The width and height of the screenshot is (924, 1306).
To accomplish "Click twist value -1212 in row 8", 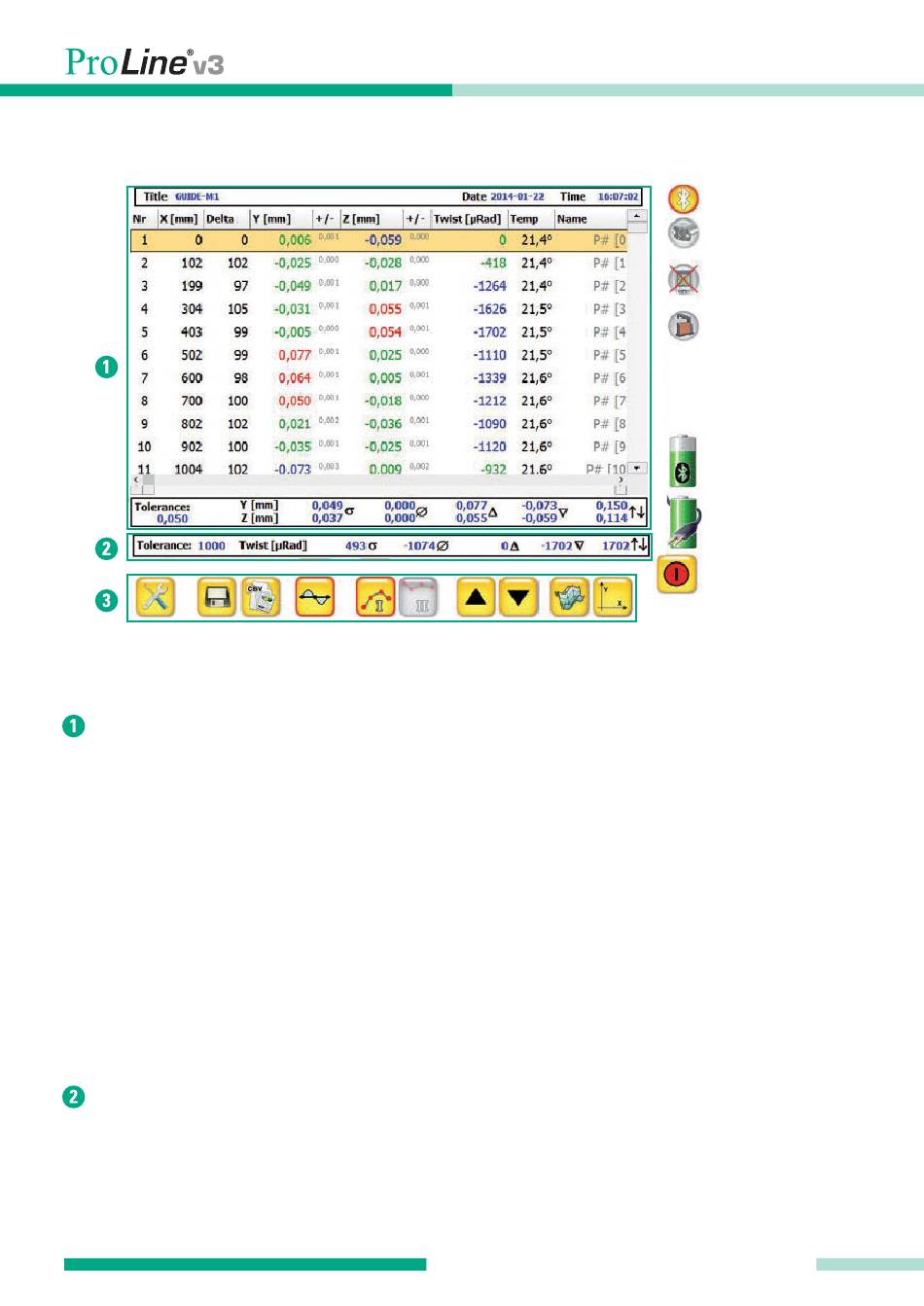I will 490,402.
